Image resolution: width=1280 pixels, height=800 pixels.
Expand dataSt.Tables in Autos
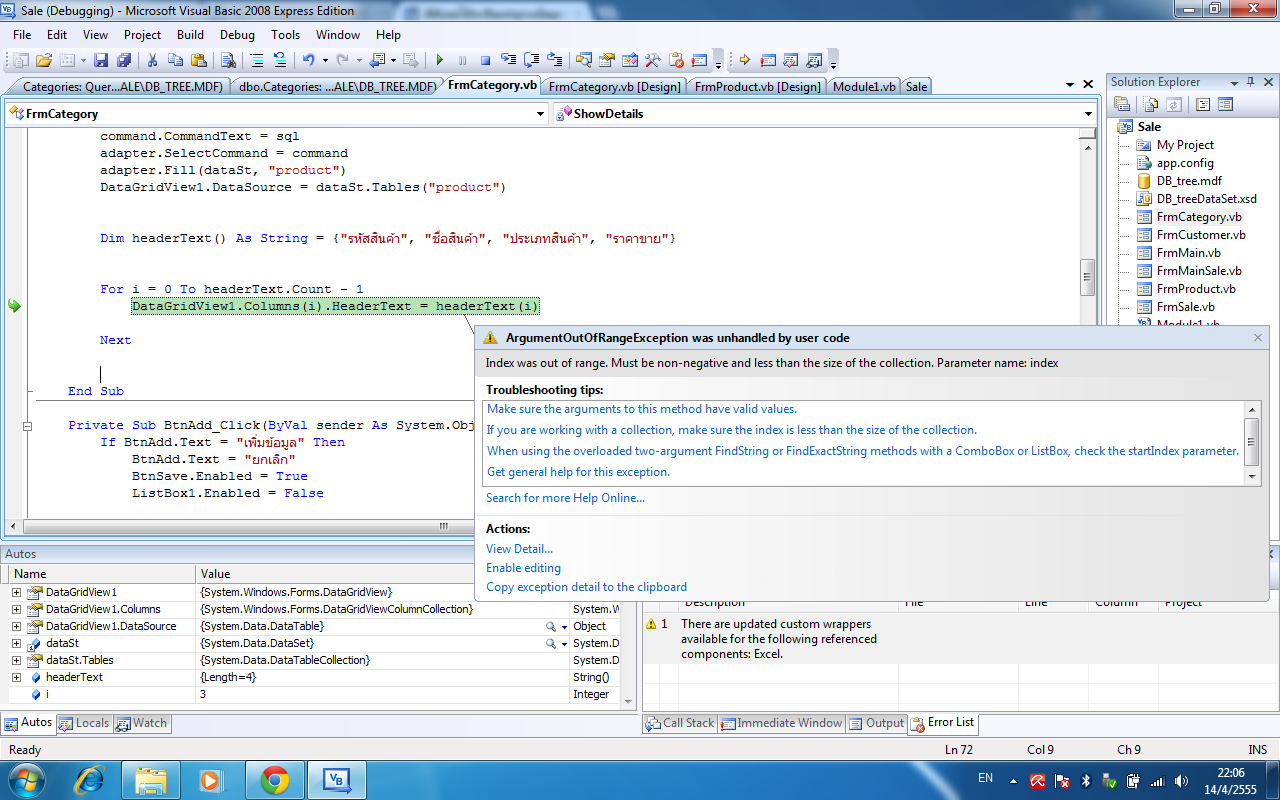[x=17, y=660]
